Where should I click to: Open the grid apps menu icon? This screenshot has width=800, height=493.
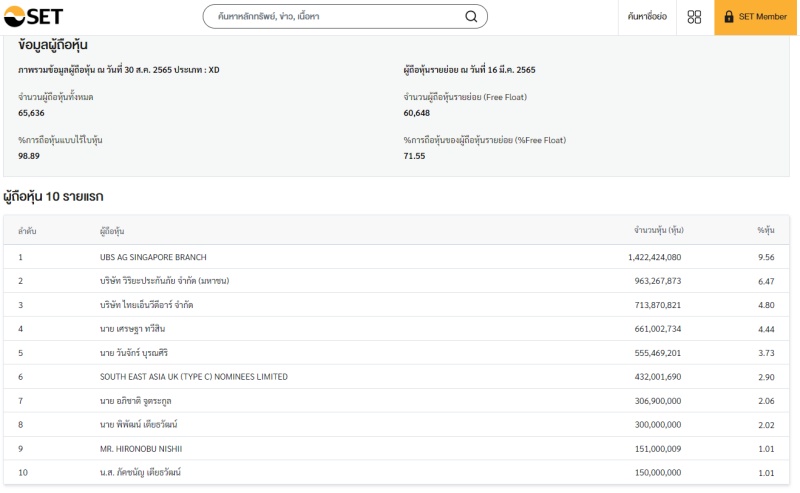tap(694, 17)
